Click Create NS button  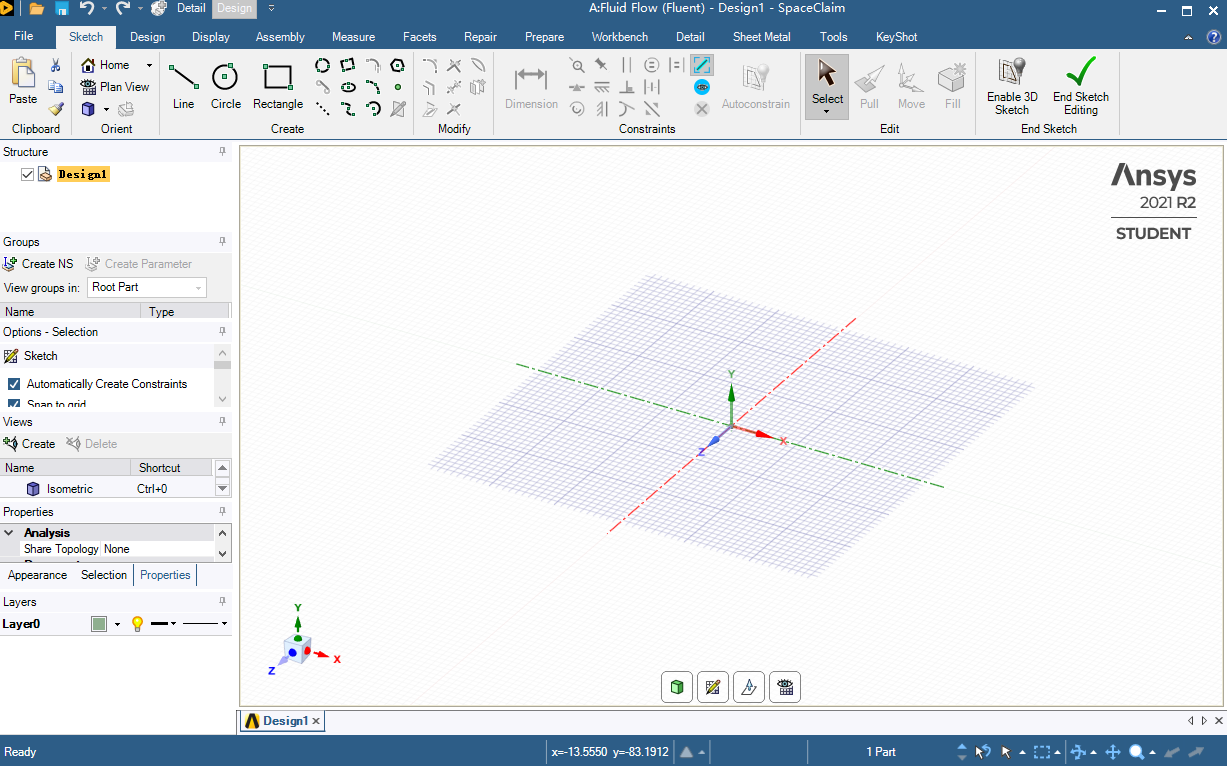click(x=38, y=264)
